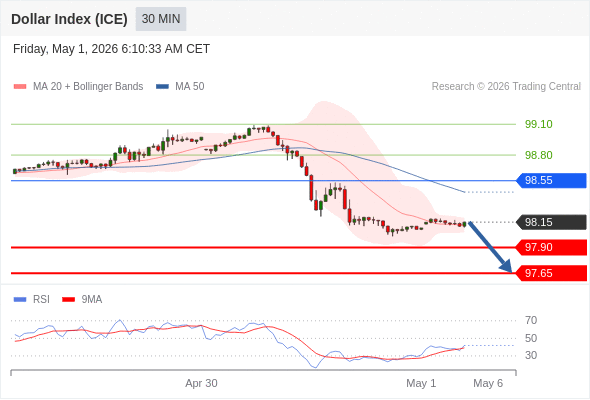The width and height of the screenshot is (590, 400).
Task: Click the RSI legend label
Action: point(41,300)
